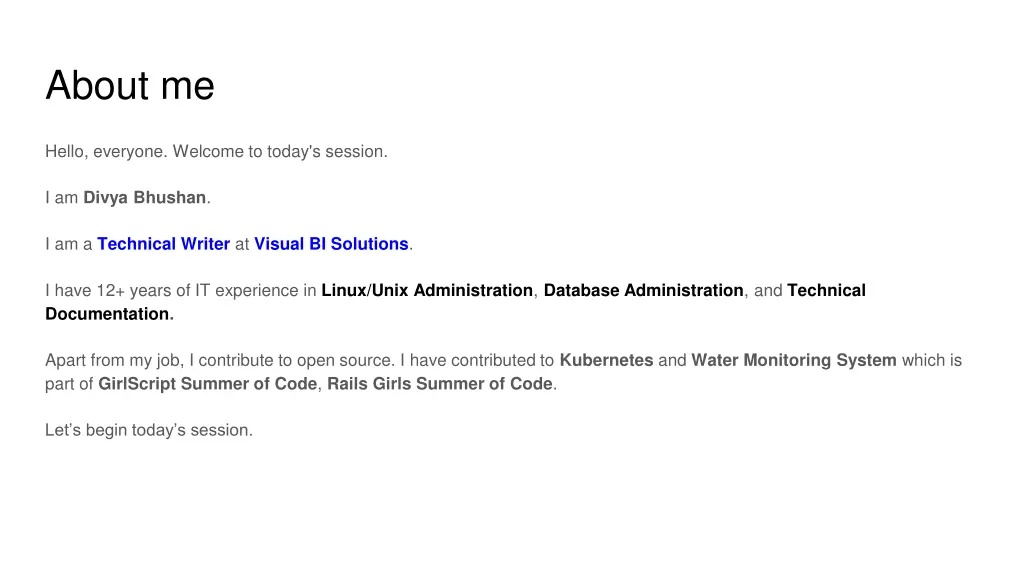Open the Visual BI Solutions link
Screen dimensions: 1024x576
(331, 244)
